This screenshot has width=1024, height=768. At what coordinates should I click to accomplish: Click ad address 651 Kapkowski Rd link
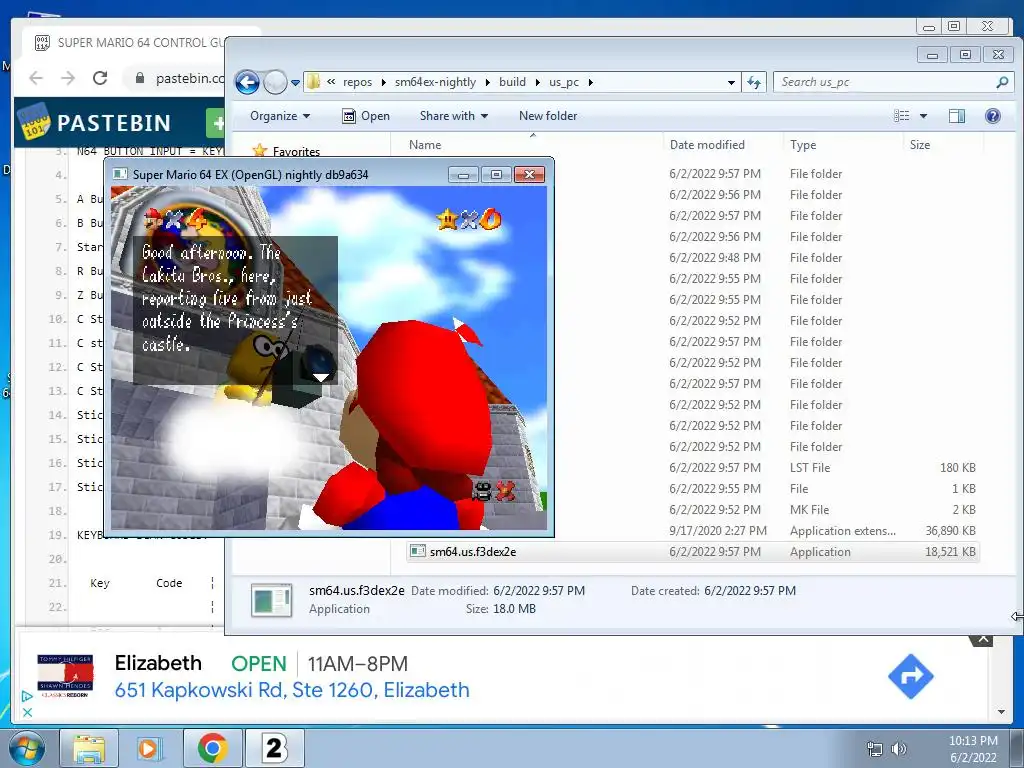point(292,690)
